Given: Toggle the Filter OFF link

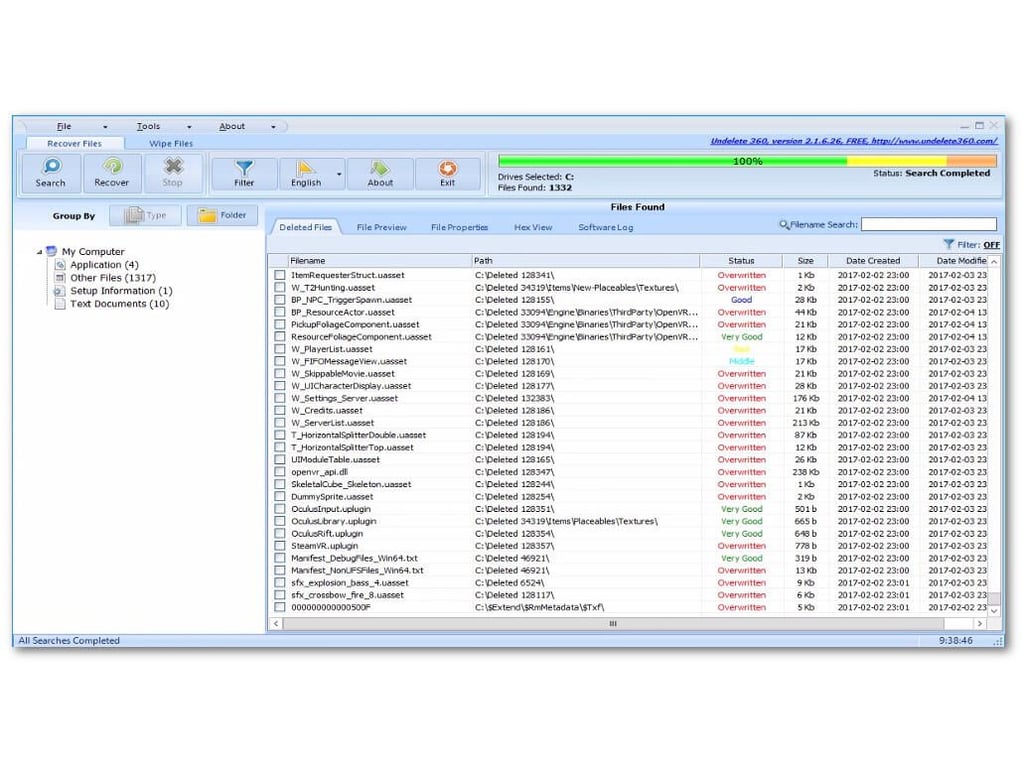Looking at the screenshot, I should click(x=991, y=245).
